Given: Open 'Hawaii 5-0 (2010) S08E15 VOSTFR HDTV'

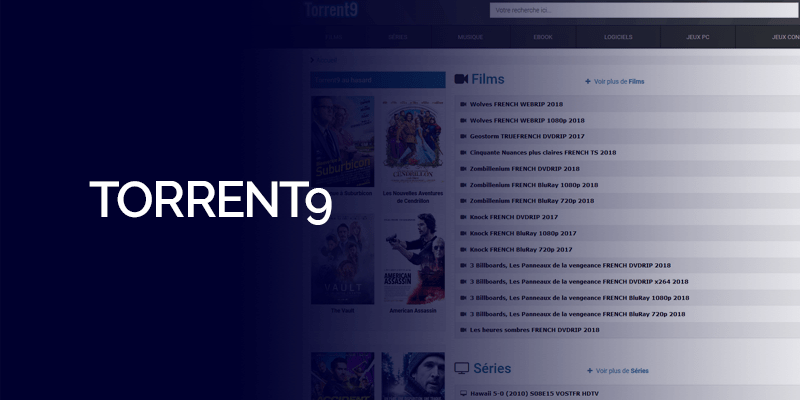Looking at the screenshot, I should click(534, 394).
